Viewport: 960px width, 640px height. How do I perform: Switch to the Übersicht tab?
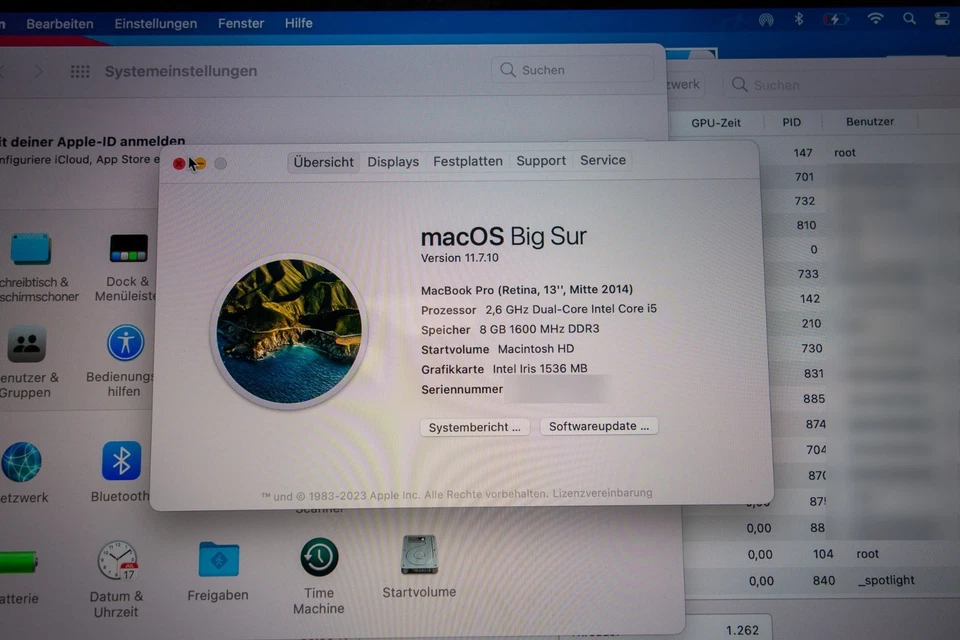(323, 162)
